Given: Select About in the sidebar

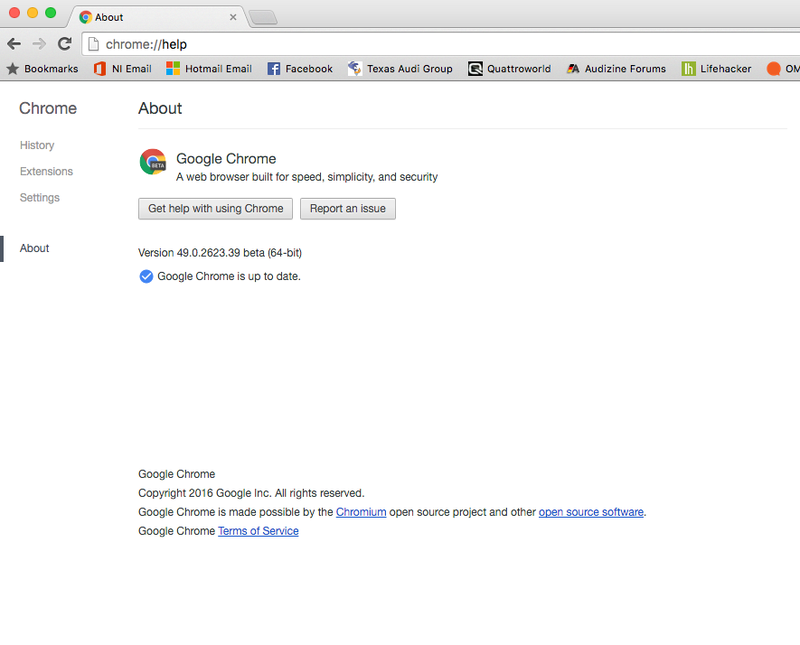Looking at the screenshot, I should point(35,249).
